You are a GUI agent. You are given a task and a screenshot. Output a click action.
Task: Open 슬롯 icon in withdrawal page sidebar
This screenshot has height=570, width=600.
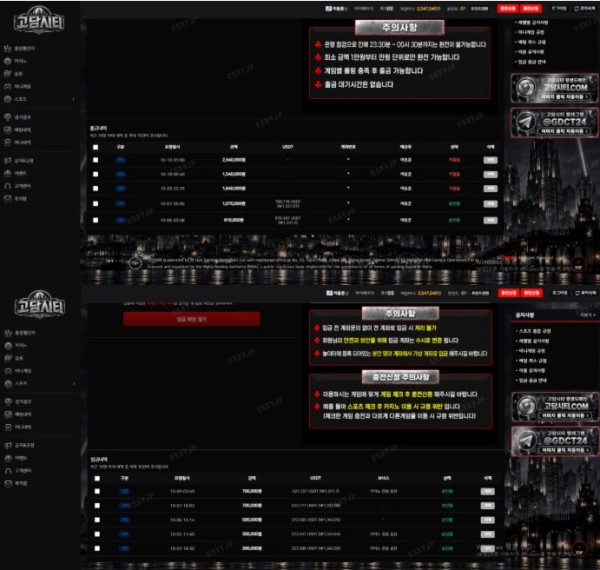[8, 73]
